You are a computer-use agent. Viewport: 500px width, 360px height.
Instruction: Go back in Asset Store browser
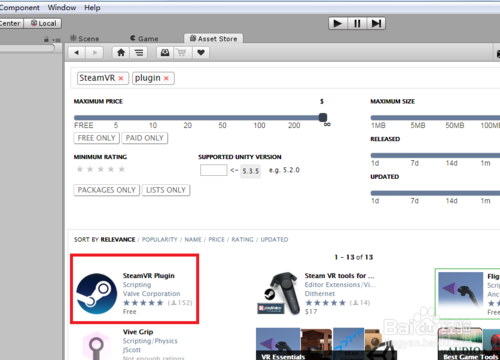click(x=77, y=53)
